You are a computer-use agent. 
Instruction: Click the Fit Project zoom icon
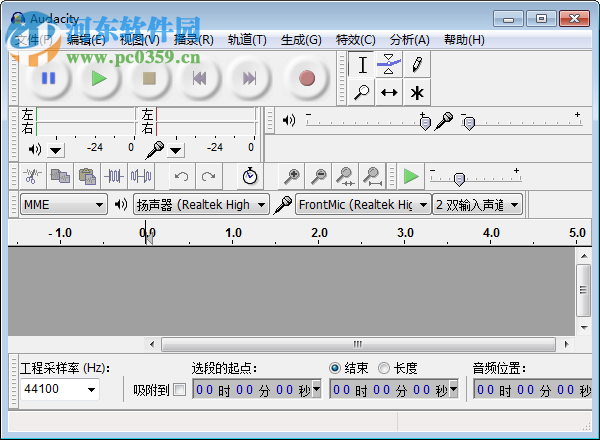372,176
